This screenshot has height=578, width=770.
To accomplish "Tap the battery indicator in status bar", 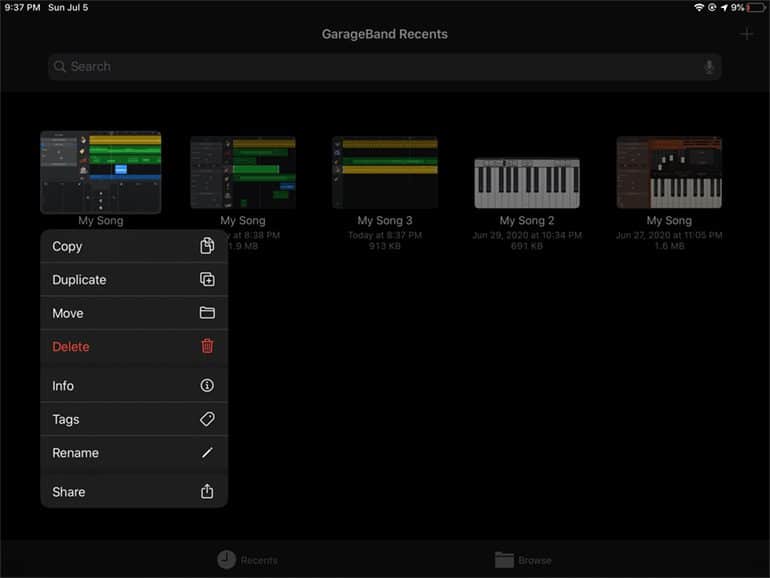I will (755, 7).
